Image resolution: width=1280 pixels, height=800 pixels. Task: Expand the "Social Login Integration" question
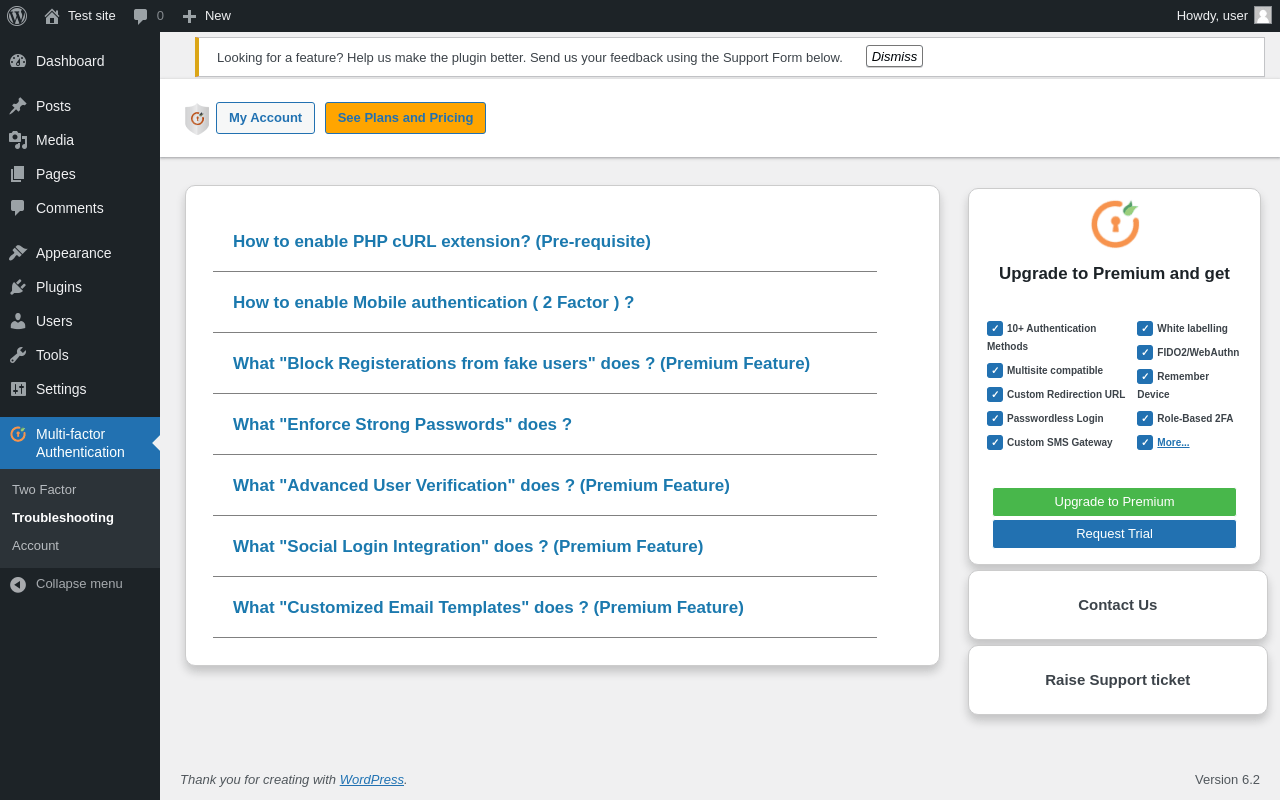click(x=468, y=547)
